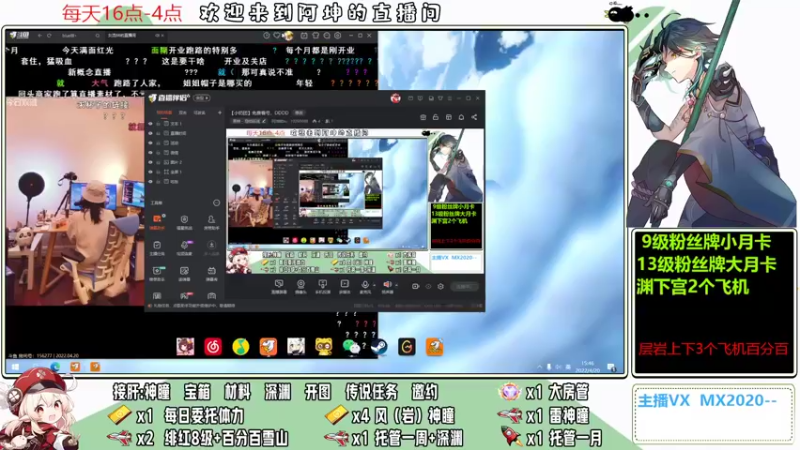The width and height of the screenshot is (800, 450).
Task: Click the screen capture icon in bottom bar
Action: tap(279, 285)
